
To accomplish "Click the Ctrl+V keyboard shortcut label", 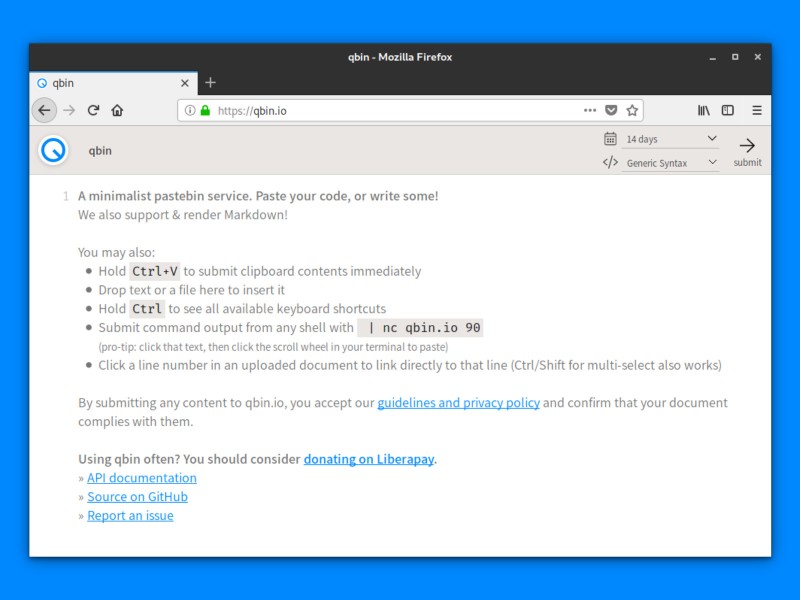I will (155, 271).
